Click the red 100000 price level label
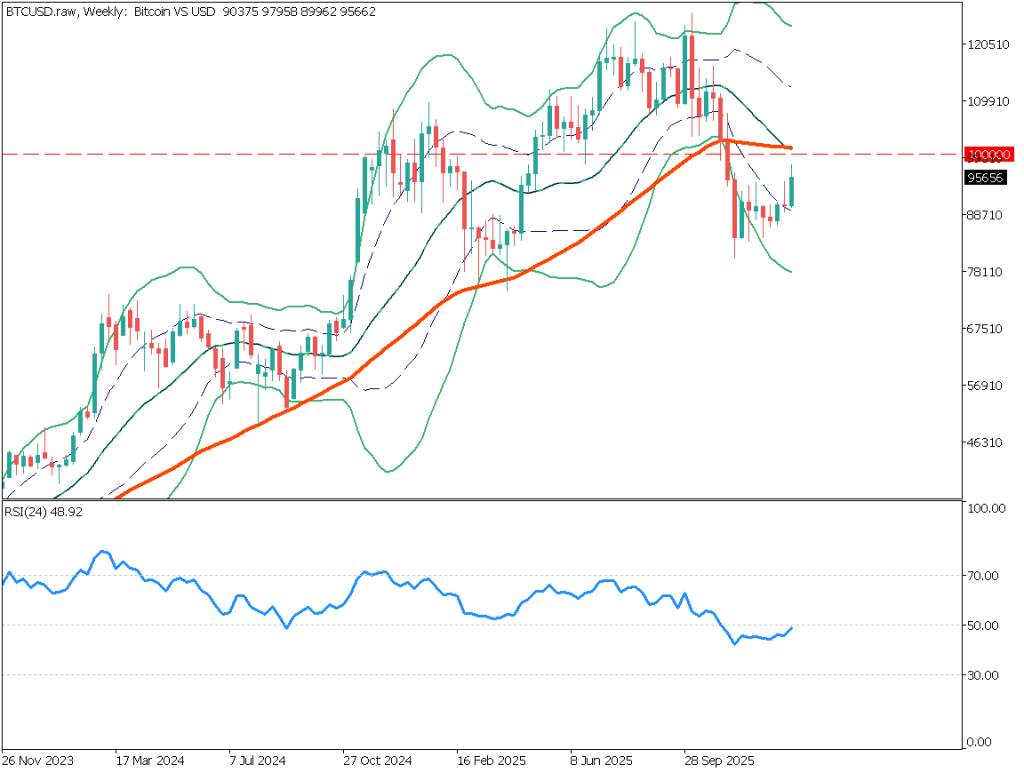 click(x=989, y=155)
